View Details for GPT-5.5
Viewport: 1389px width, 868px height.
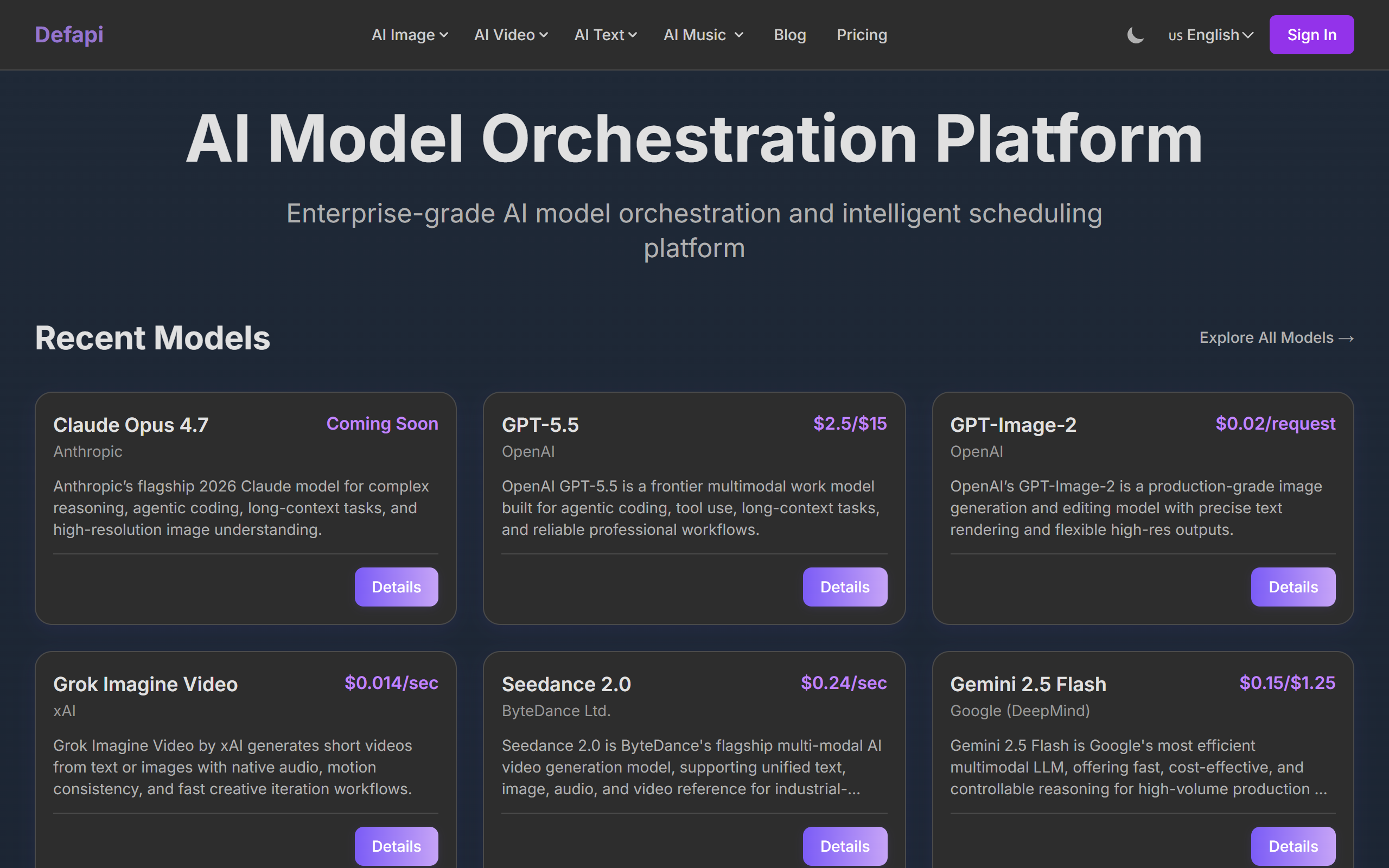(x=845, y=586)
